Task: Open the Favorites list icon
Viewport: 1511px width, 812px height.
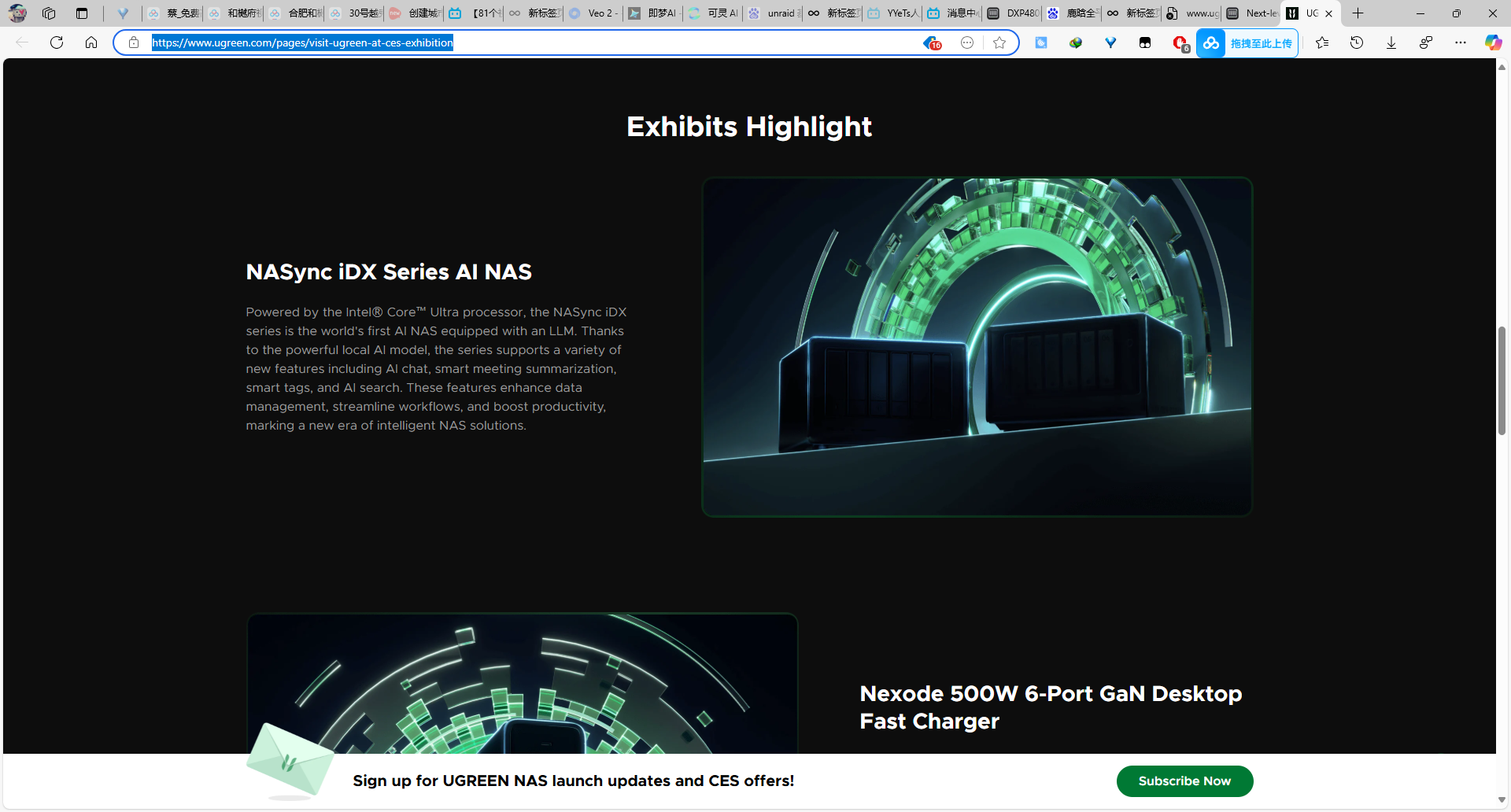Action: [x=1322, y=42]
